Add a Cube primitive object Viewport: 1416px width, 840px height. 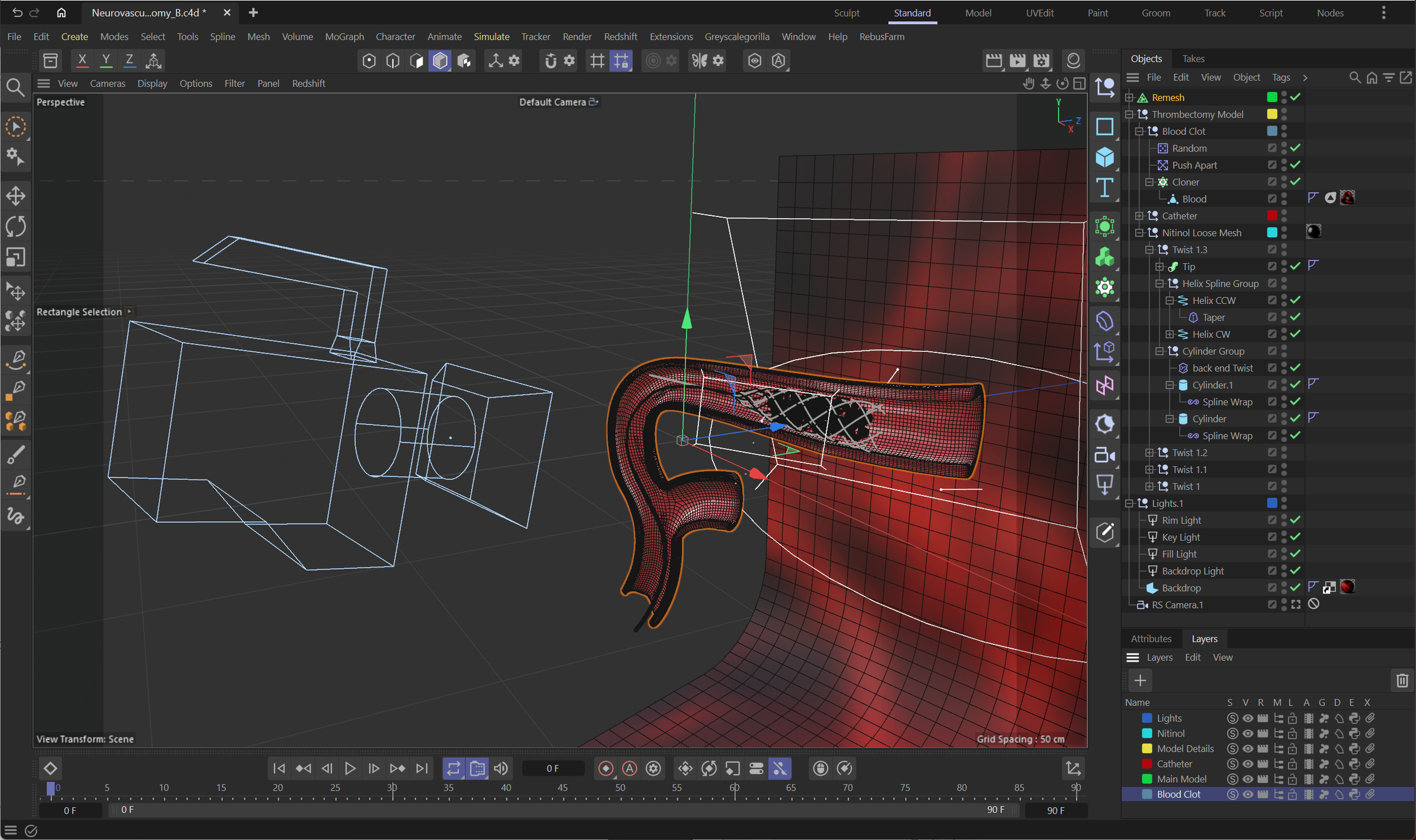(x=1104, y=157)
